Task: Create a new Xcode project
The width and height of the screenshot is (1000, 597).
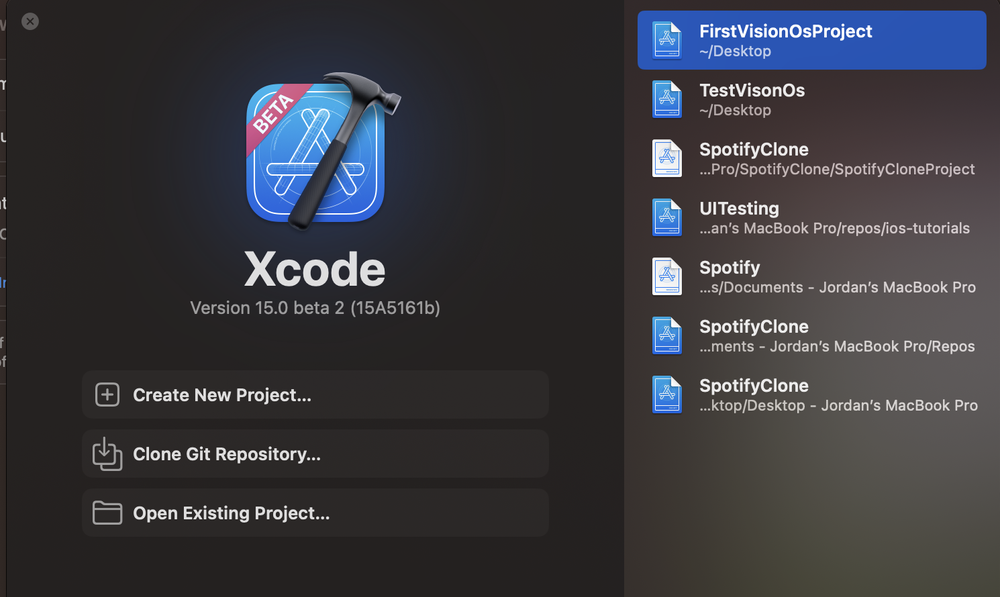Action: 315,395
